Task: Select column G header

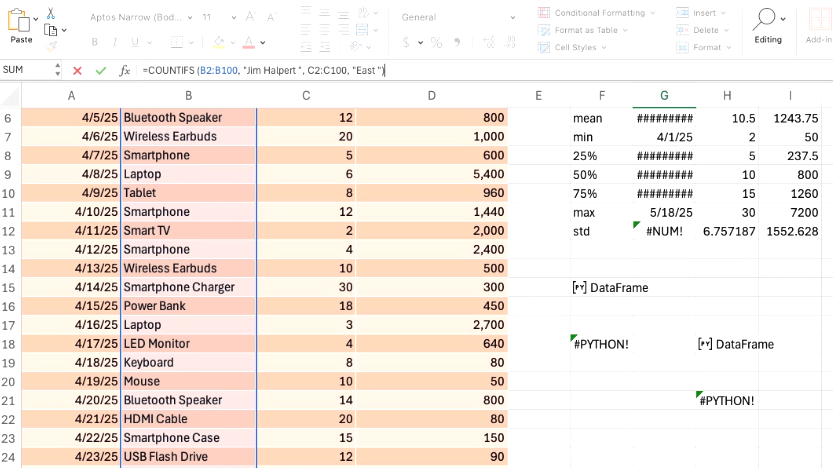Action: point(664,96)
